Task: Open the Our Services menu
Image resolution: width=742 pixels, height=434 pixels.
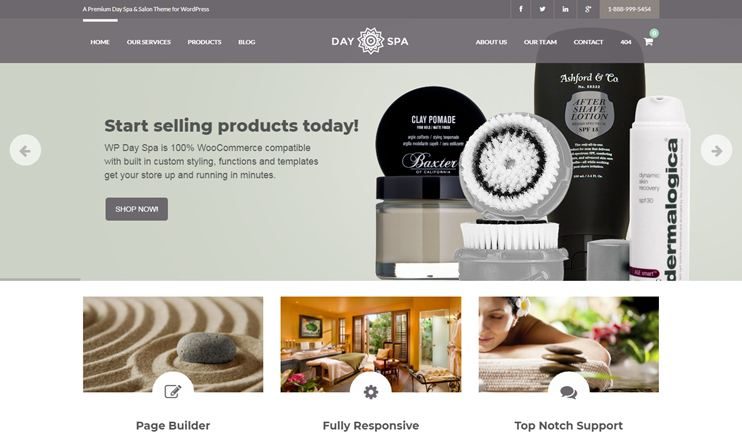Action: point(149,42)
